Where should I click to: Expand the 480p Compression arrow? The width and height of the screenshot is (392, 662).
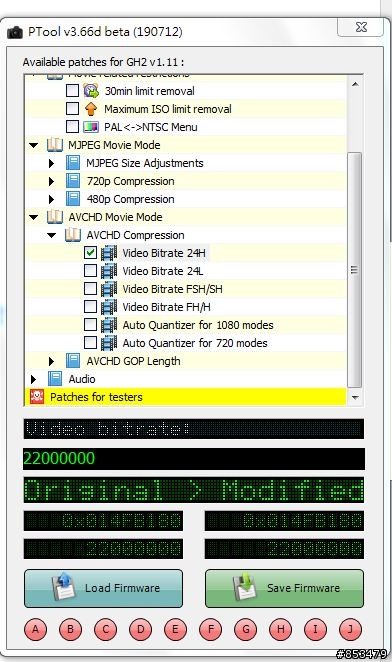[x=52, y=199]
